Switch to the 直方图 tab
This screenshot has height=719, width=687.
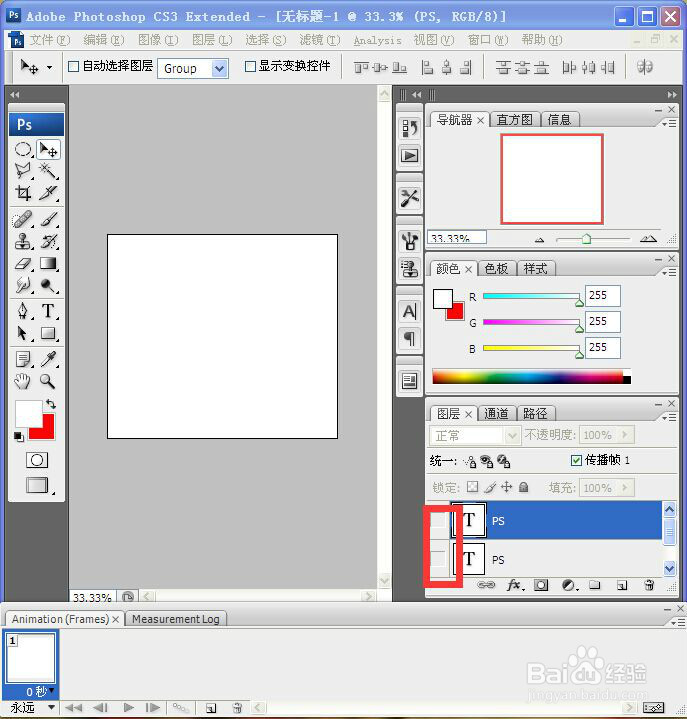pyautogui.click(x=515, y=120)
